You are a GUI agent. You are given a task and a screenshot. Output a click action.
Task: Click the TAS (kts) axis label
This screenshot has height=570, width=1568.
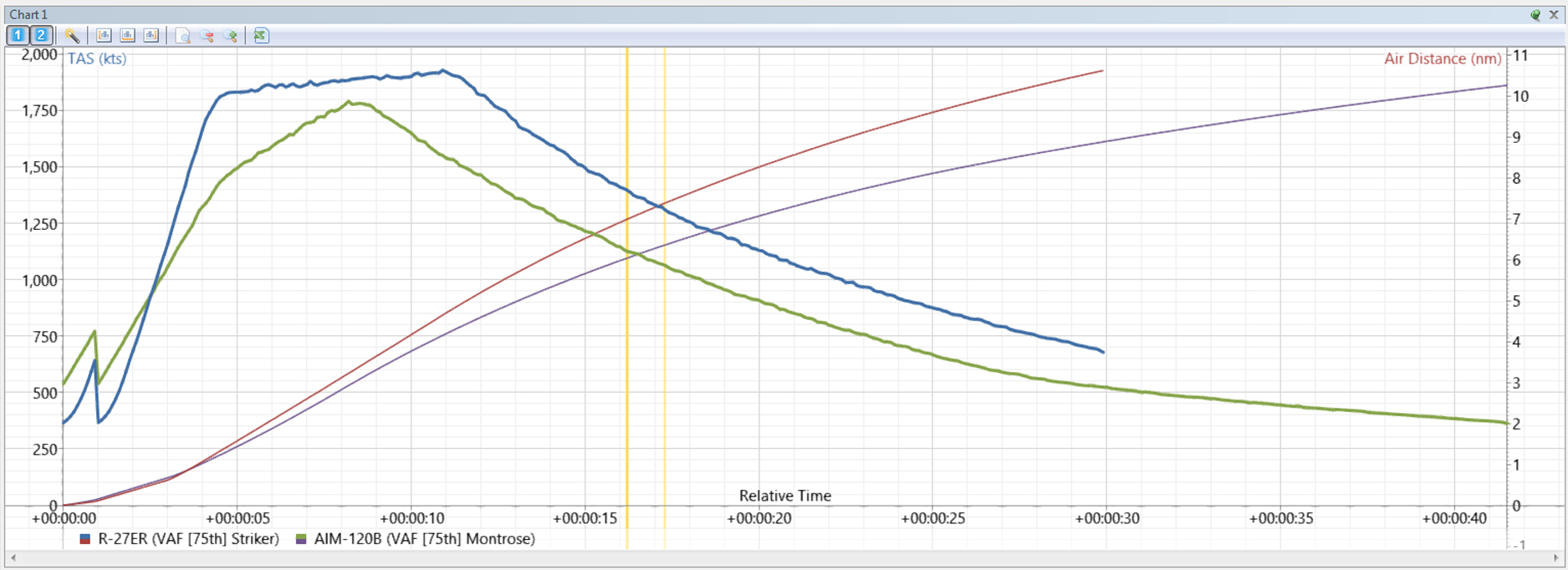97,59
